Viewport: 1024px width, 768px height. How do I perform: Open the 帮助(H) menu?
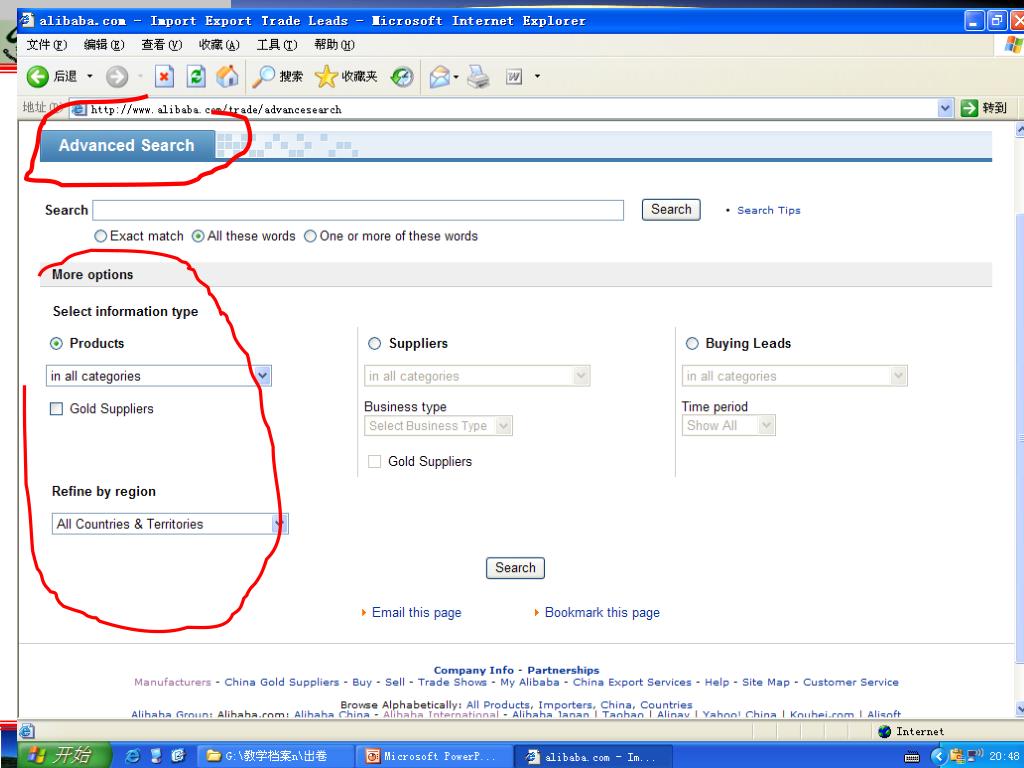coord(334,44)
